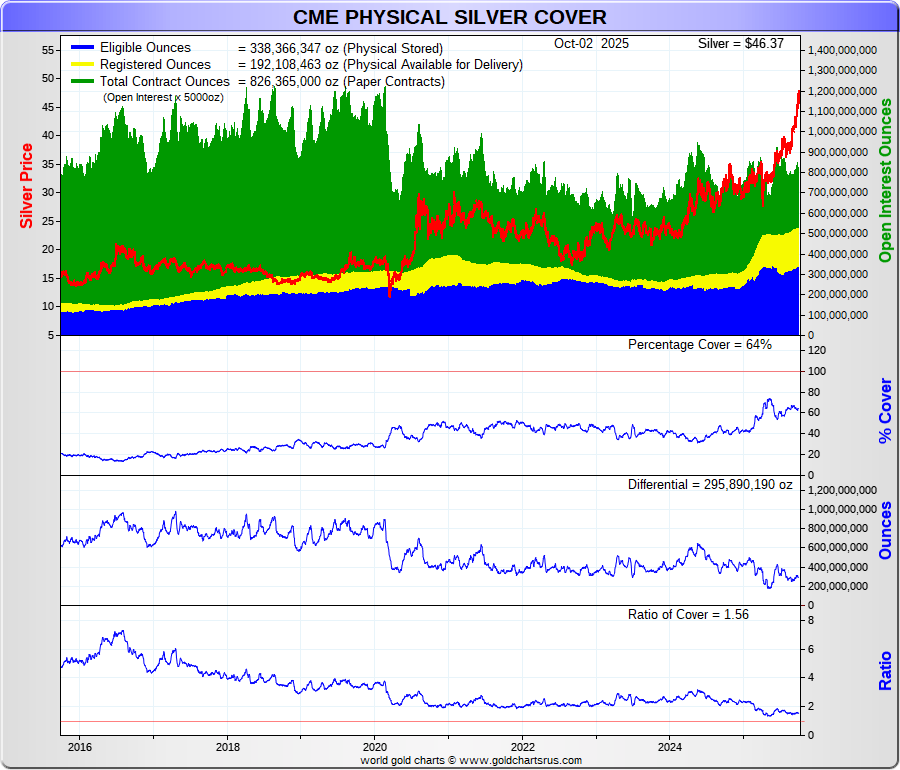Click the red silver price peak in 2025
This screenshot has height=770, width=900.
tap(798, 93)
